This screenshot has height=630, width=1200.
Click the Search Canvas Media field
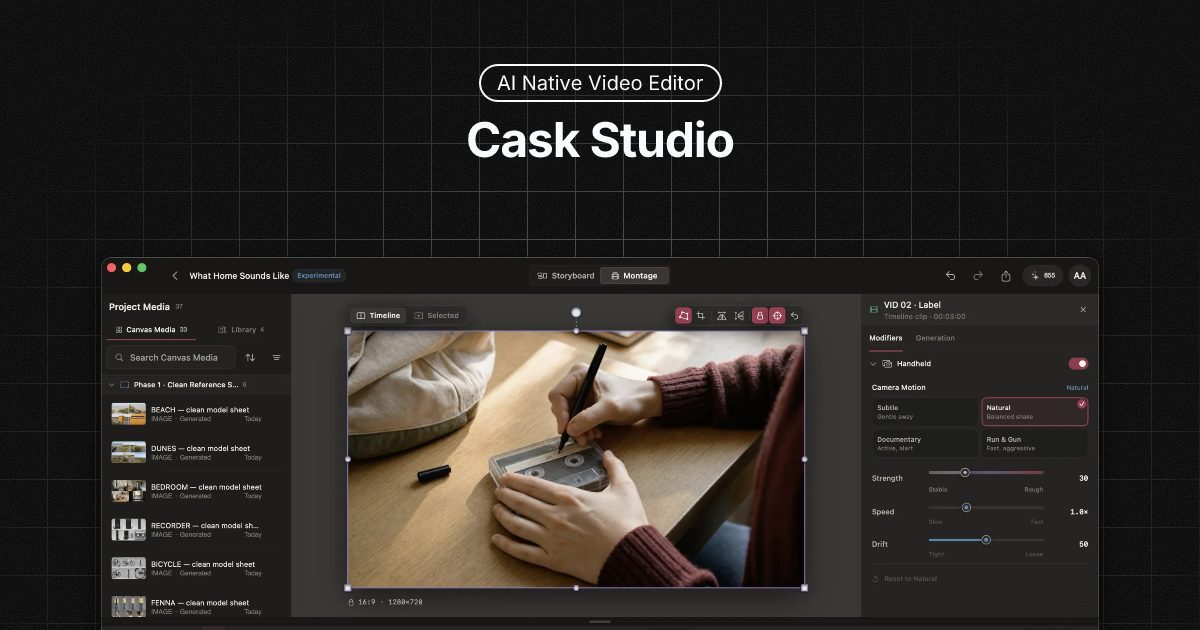[x=171, y=357]
